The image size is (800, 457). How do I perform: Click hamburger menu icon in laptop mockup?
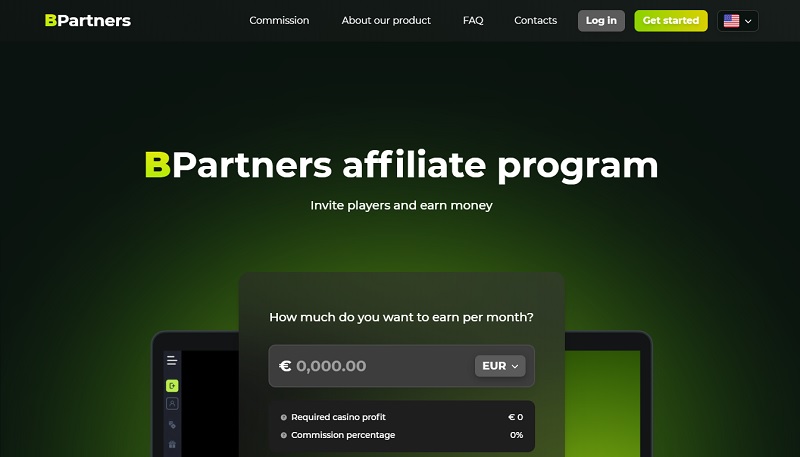(x=172, y=360)
